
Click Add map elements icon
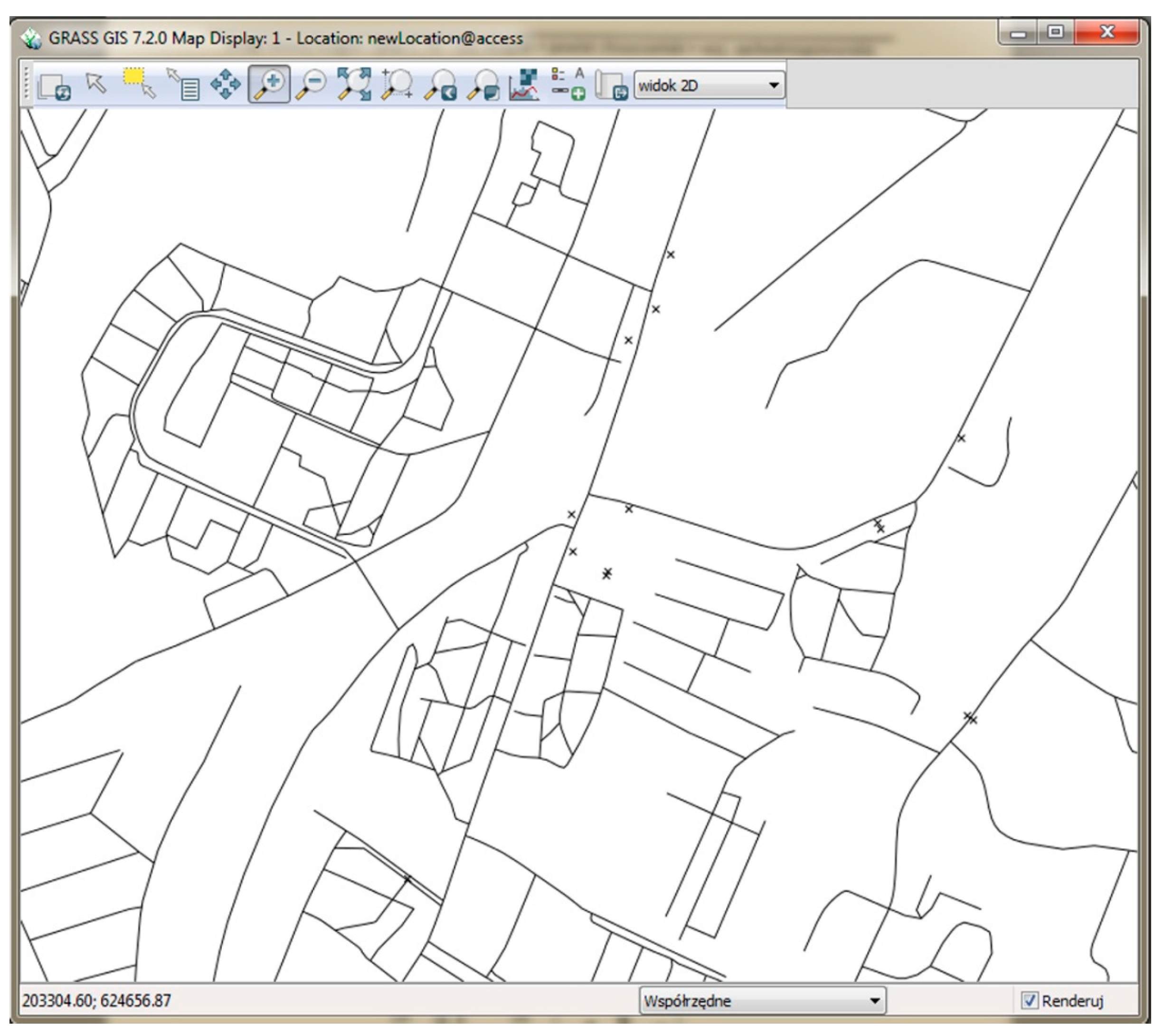pos(568,85)
